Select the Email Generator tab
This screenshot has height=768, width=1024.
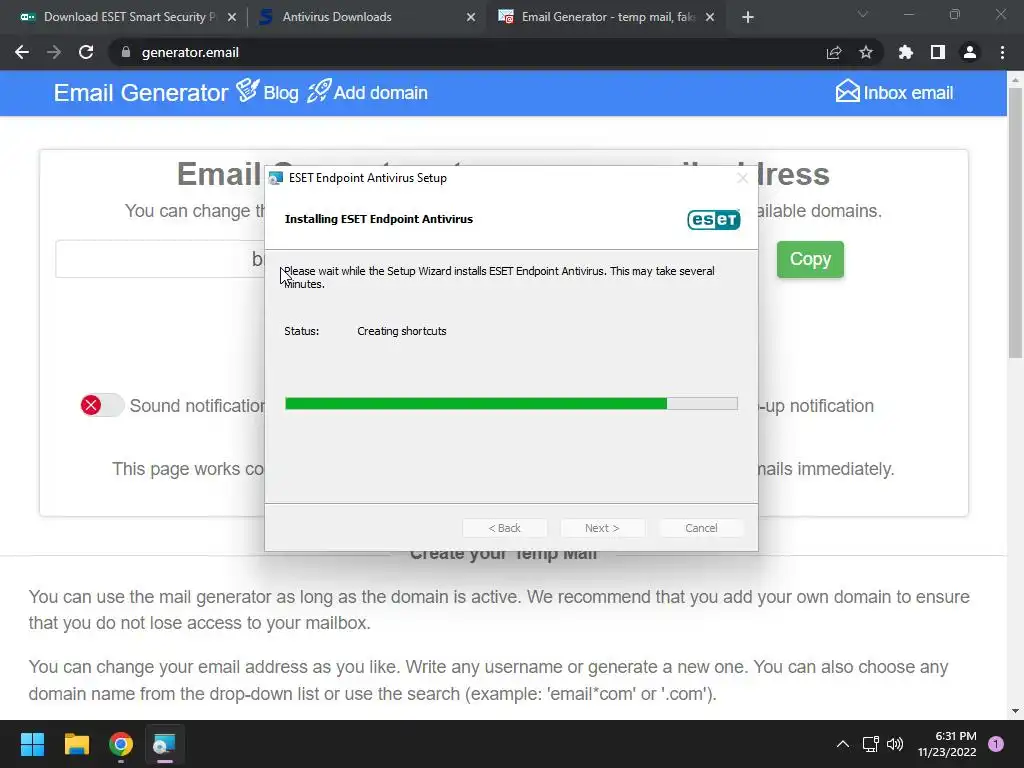tap(604, 17)
